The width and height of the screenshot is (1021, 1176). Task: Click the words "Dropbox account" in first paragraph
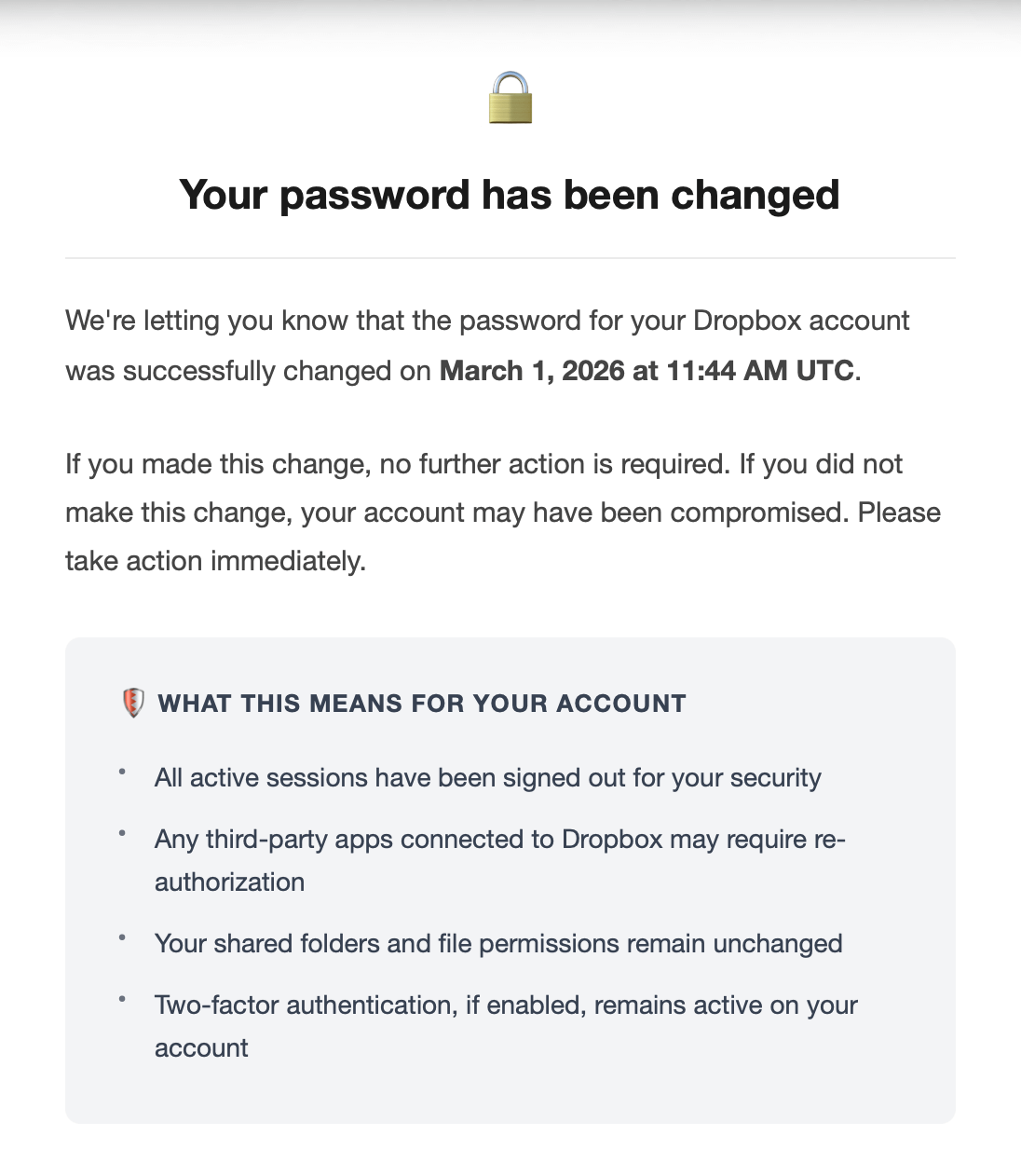[801, 321]
